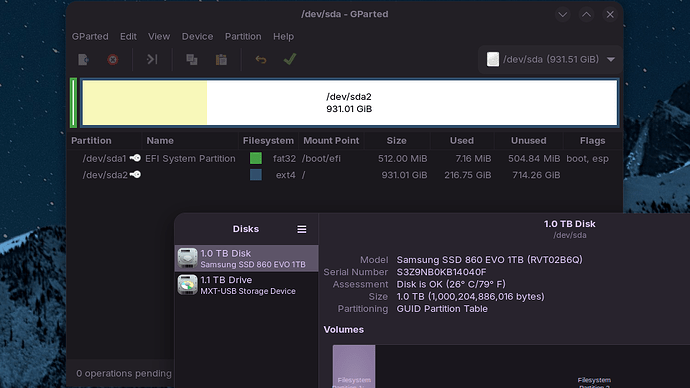The image size is (690, 388).
Task: Select the purple Partition 1 volume block
Action: (354, 366)
